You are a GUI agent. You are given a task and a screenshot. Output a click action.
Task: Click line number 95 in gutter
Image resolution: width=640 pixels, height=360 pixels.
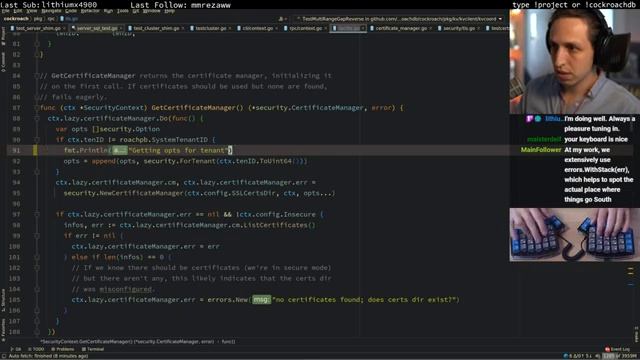tap(16, 193)
